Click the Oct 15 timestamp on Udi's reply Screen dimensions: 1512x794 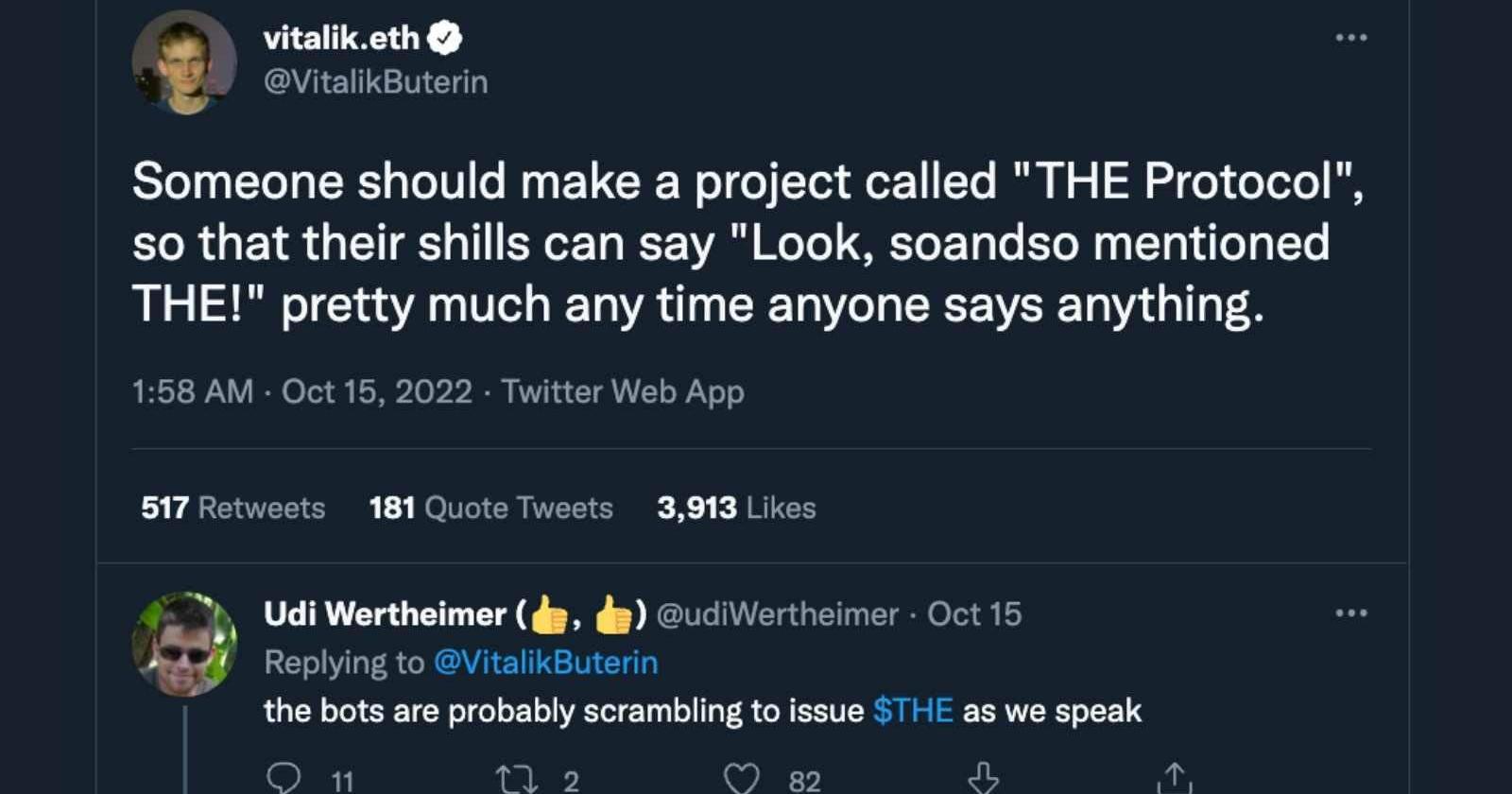point(974,614)
